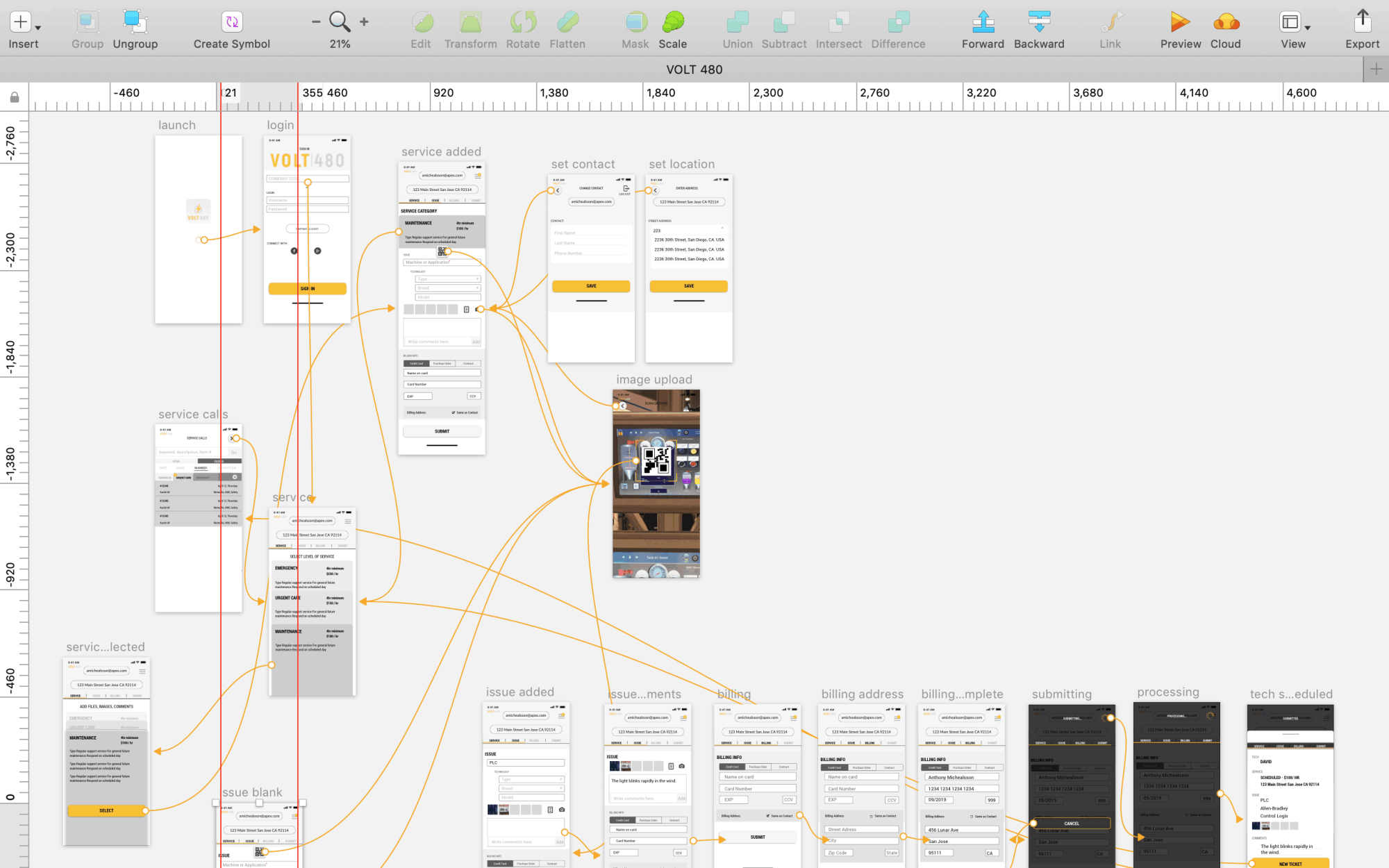This screenshot has width=1389, height=868.
Task: Click the Mask tool icon
Action: [635, 22]
